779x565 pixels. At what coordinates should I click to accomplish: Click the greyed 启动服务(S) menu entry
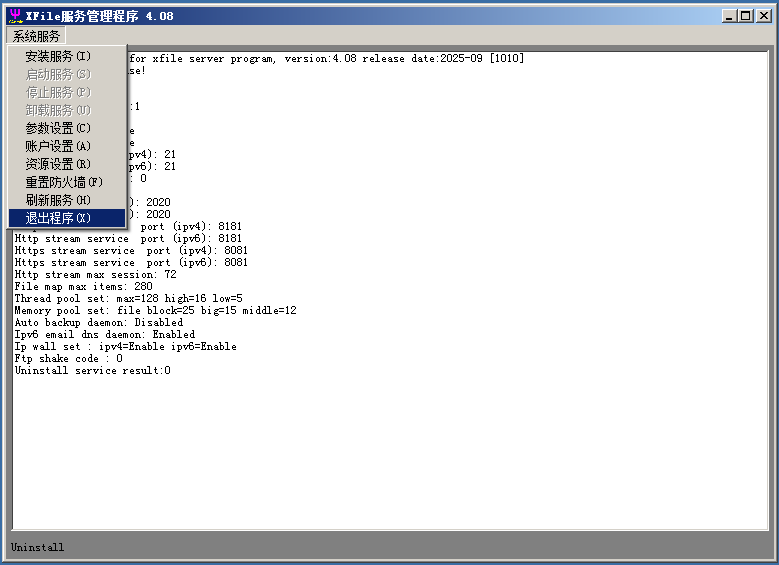pyautogui.click(x=58, y=74)
